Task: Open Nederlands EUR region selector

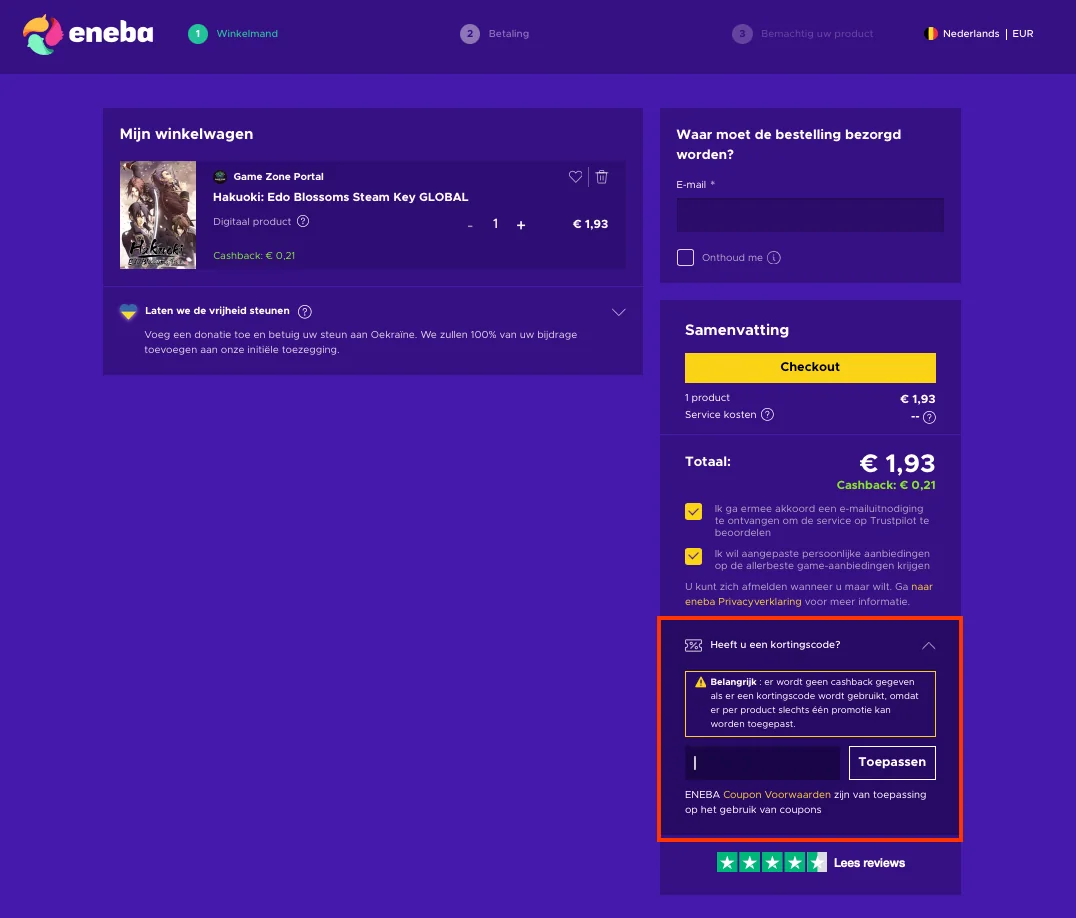Action: tap(978, 34)
